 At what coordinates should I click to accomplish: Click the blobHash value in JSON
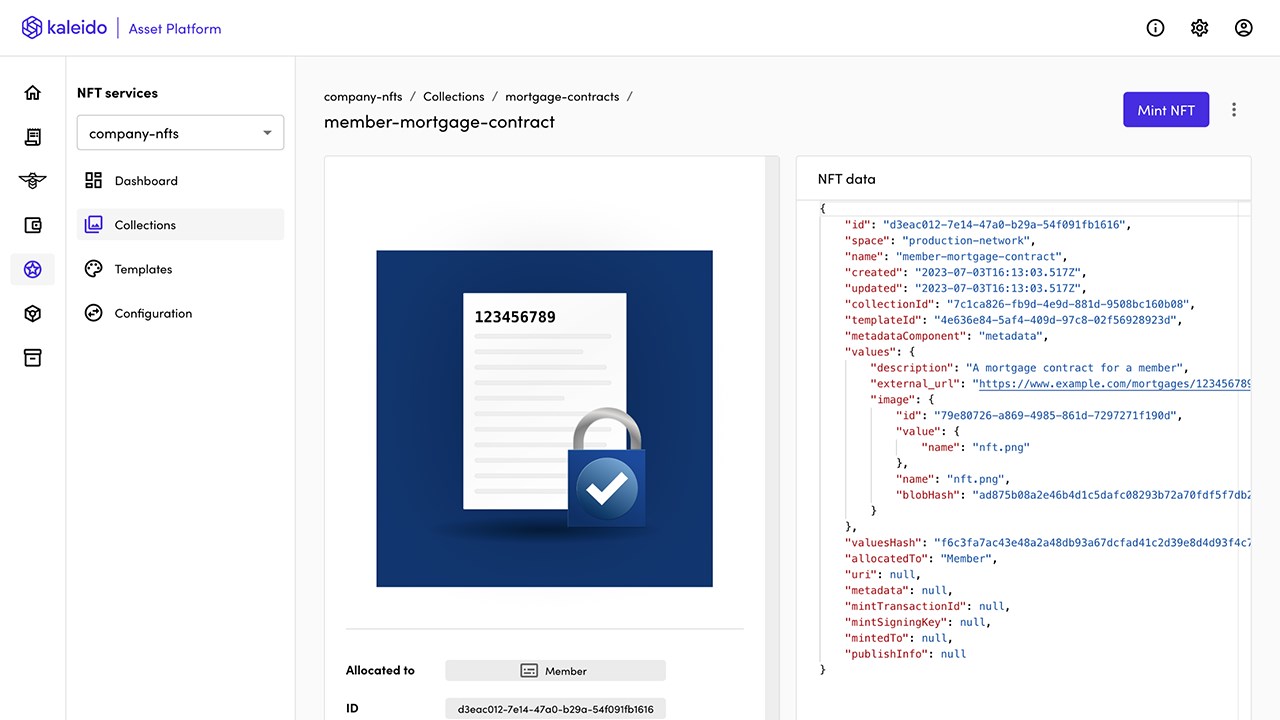pos(1111,495)
